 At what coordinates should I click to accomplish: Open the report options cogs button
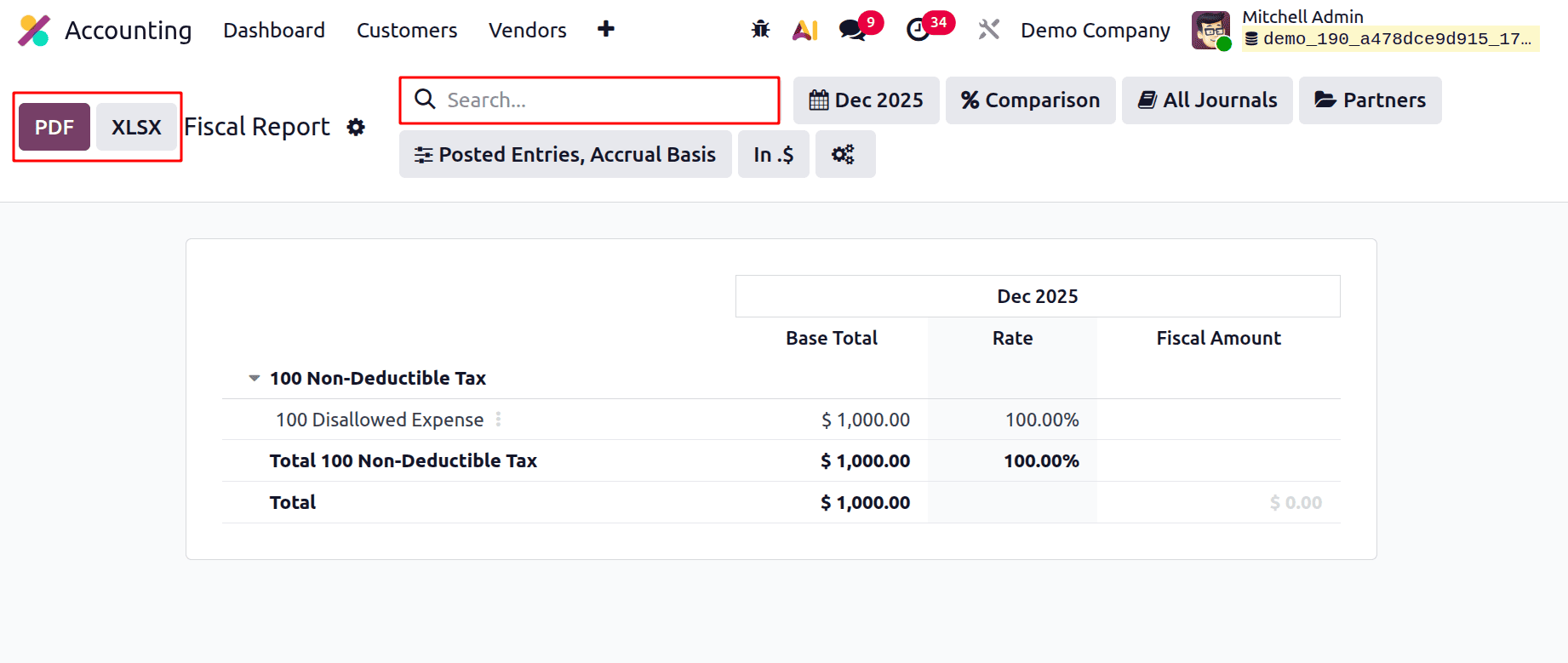[x=845, y=154]
